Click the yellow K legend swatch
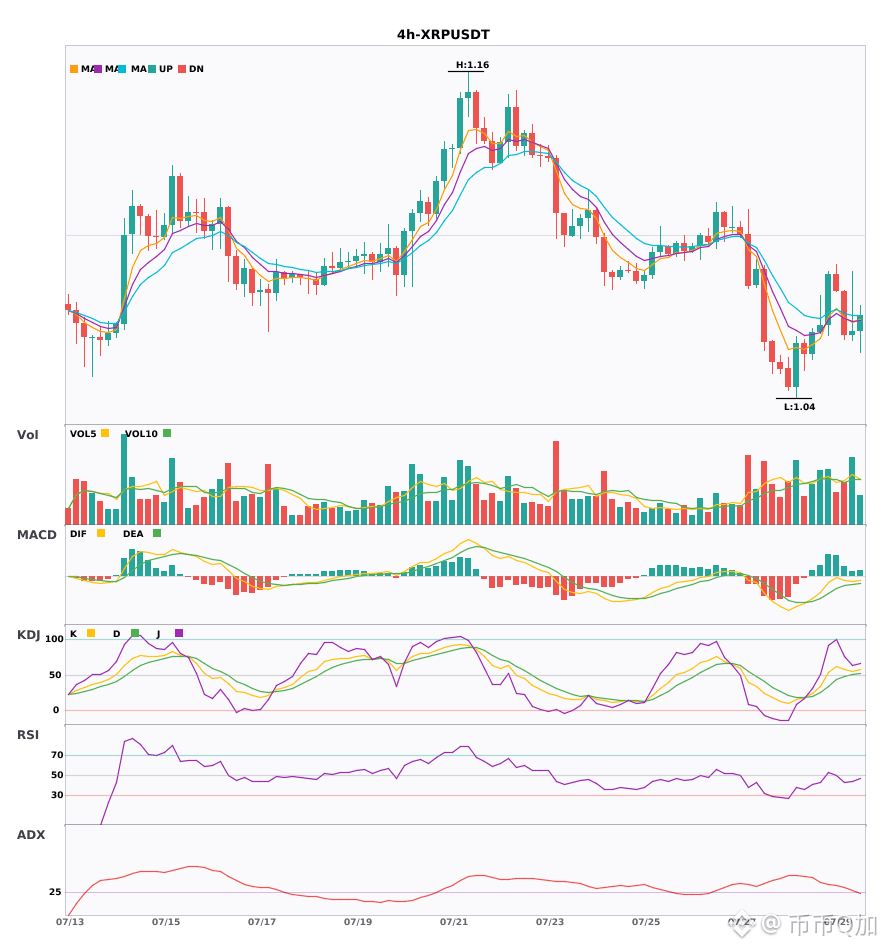This screenshot has width=885, height=950. coord(91,633)
